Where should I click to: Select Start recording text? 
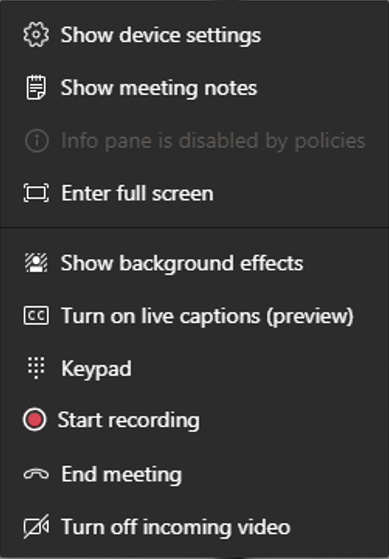(128, 421)
